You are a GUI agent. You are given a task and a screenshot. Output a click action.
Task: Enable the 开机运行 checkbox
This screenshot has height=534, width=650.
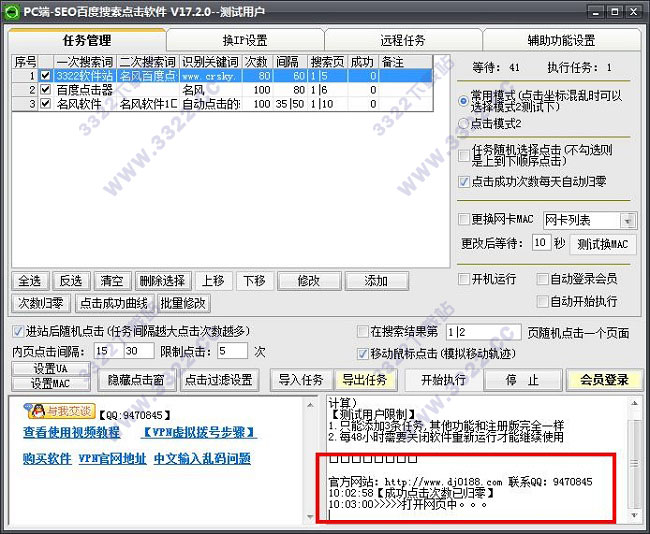[463, 279]
